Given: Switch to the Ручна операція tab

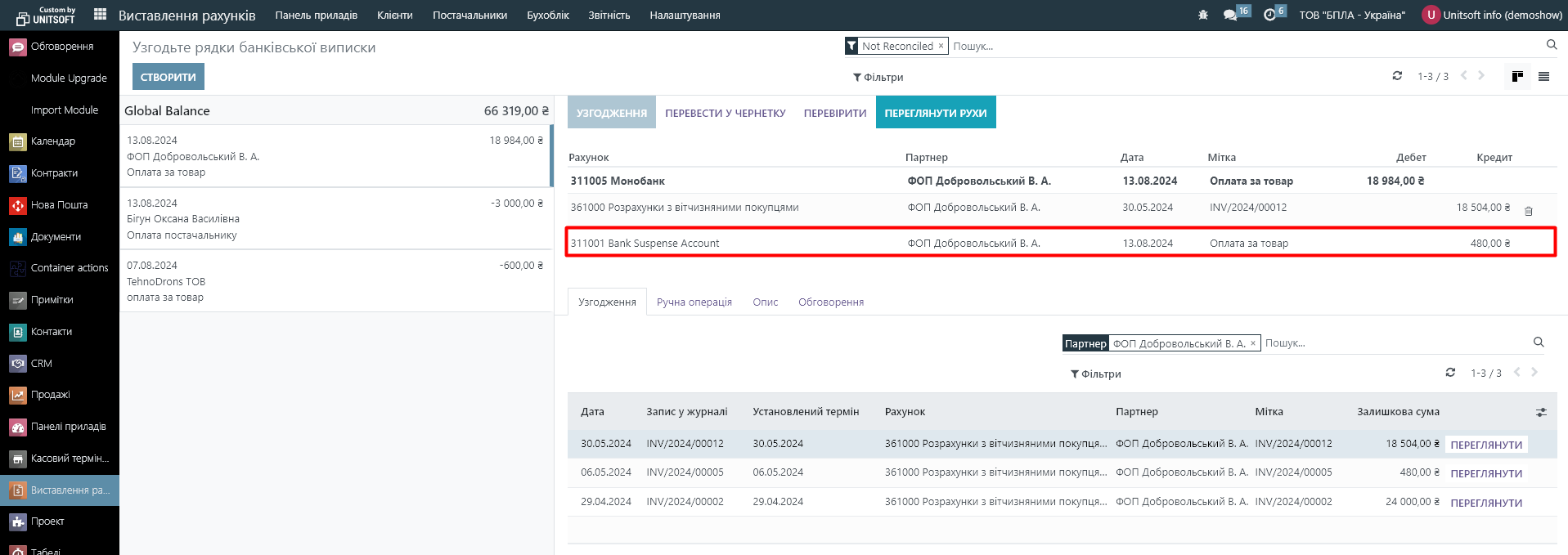Looking at the screenshot, I should 694,302.
